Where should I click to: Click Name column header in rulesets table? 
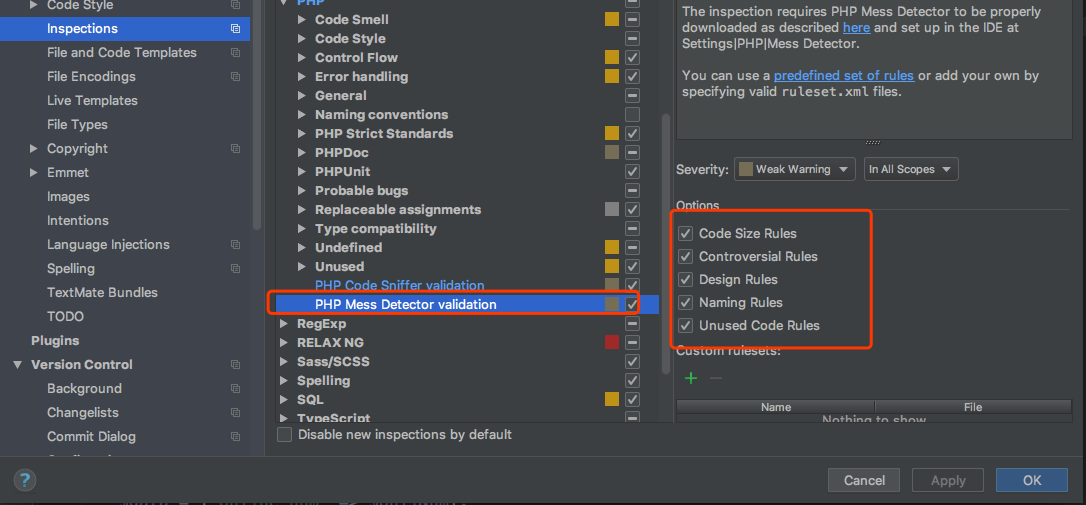tap(775, 407)
